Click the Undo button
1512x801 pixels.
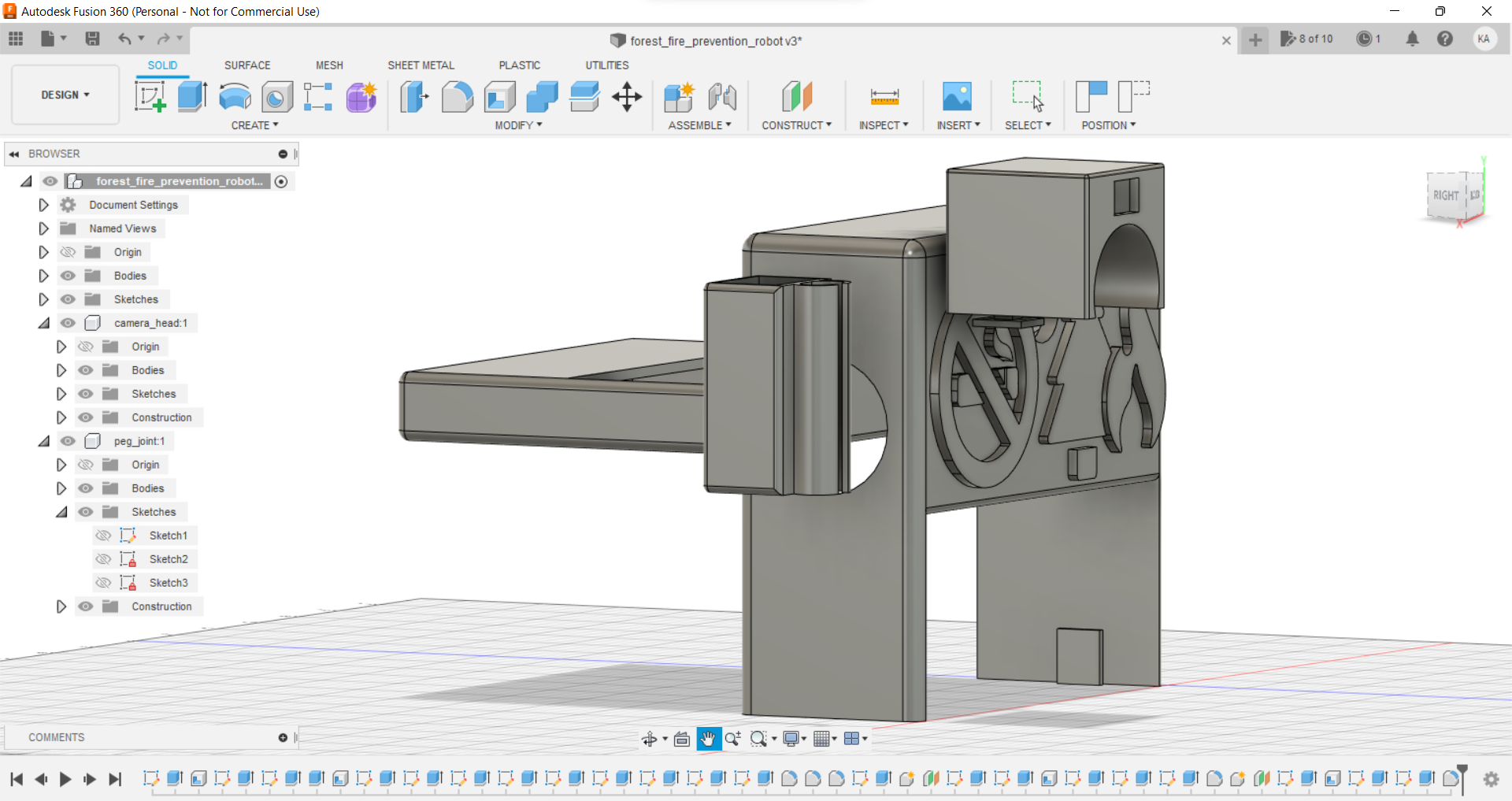tap(126, 39)
